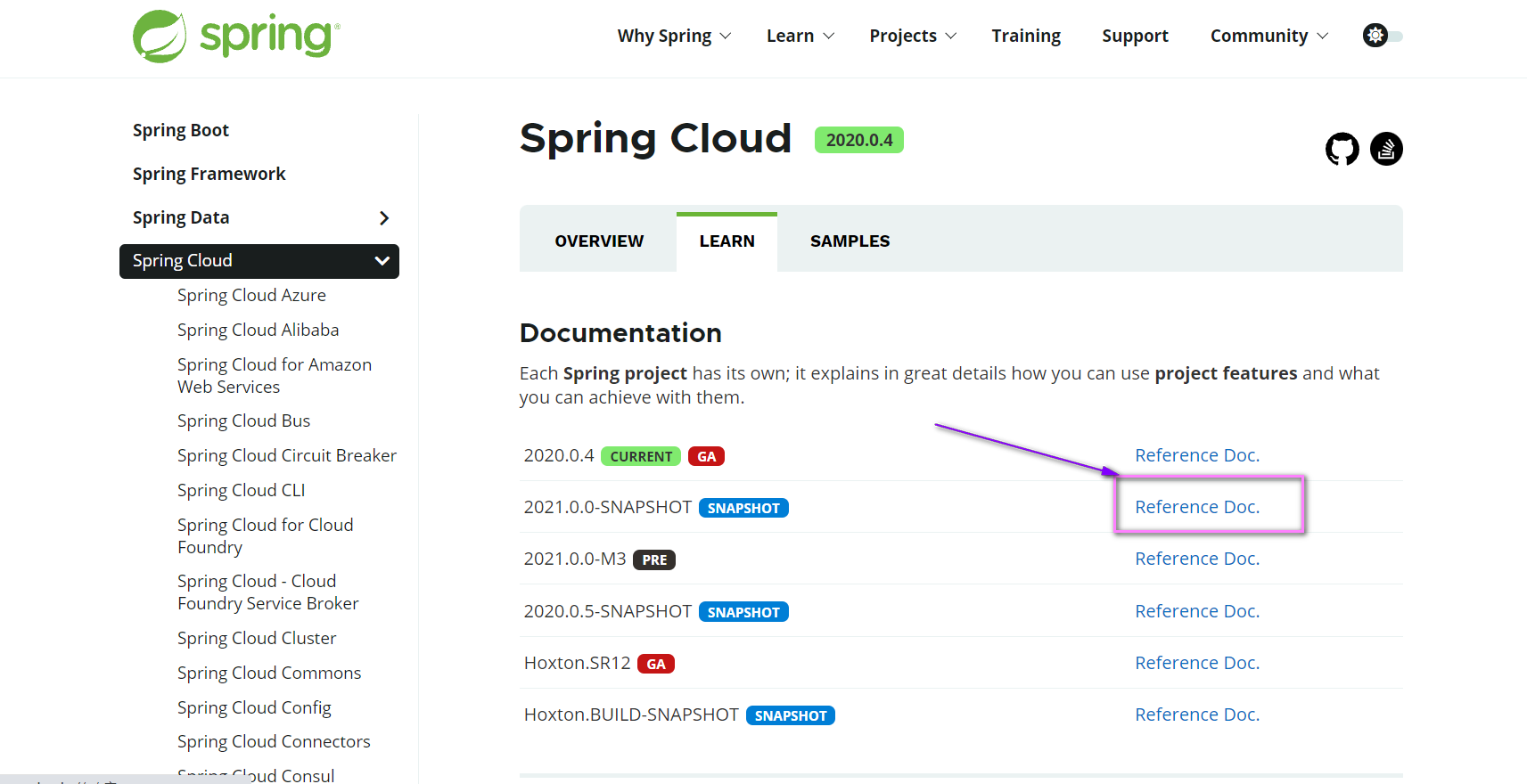
Task: Open Spring Cloud - Cloud Foundry Service Broker
Action: coord(267,592)
